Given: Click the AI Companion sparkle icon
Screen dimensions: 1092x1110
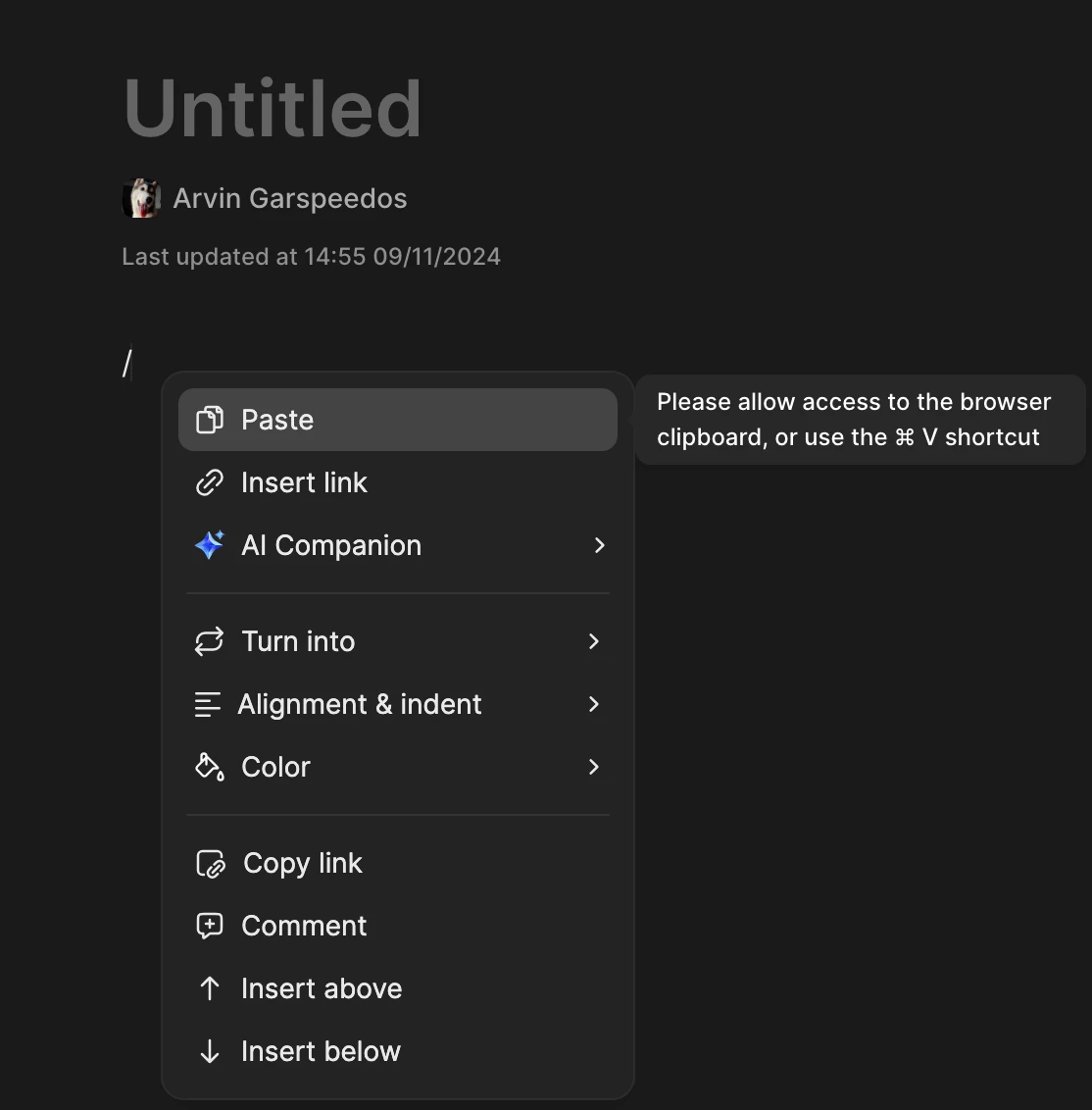Looking at the screenshot, I should tap(209, 545).
